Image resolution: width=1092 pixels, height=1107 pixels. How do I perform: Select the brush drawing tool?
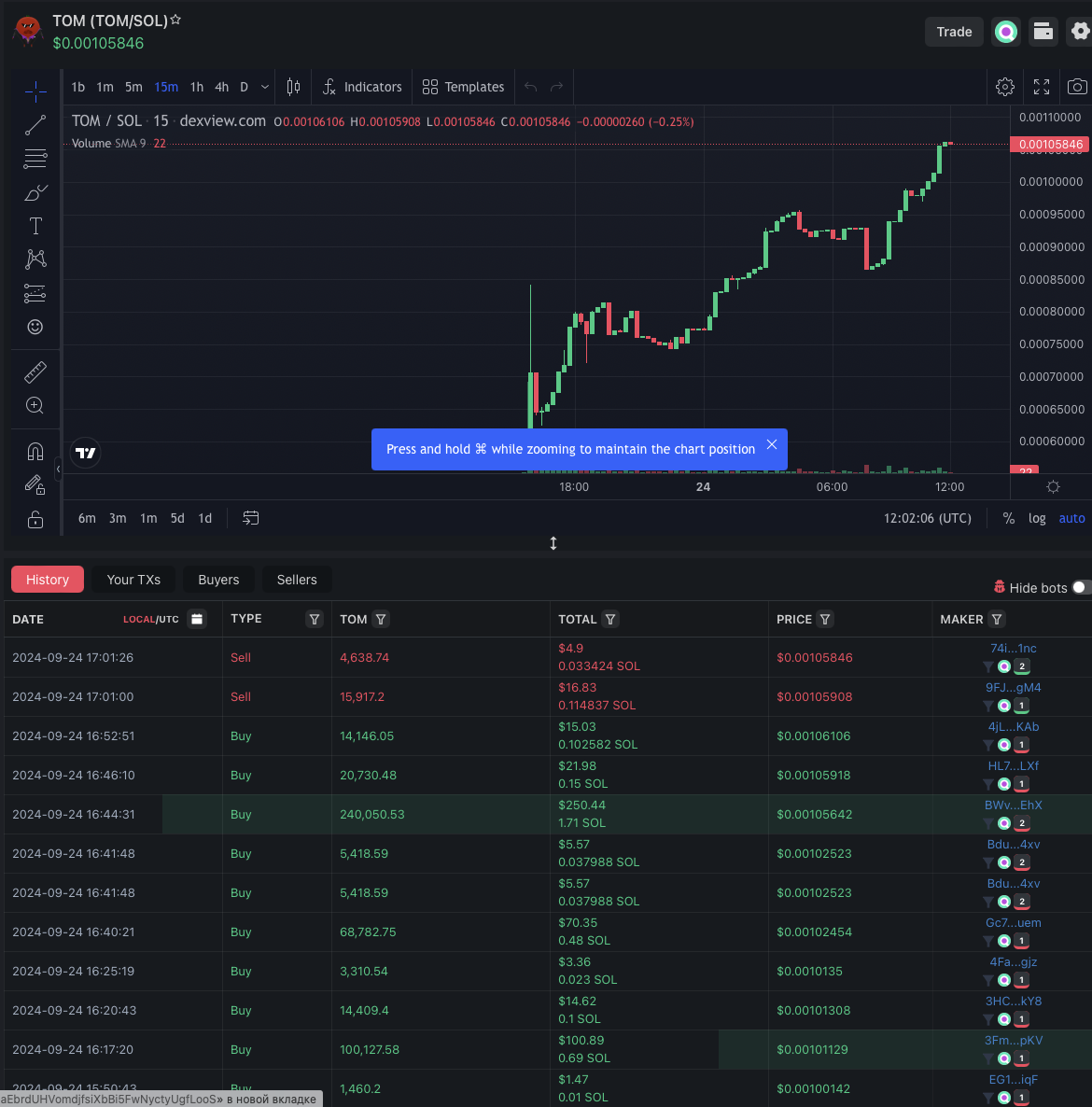[35, 192]
